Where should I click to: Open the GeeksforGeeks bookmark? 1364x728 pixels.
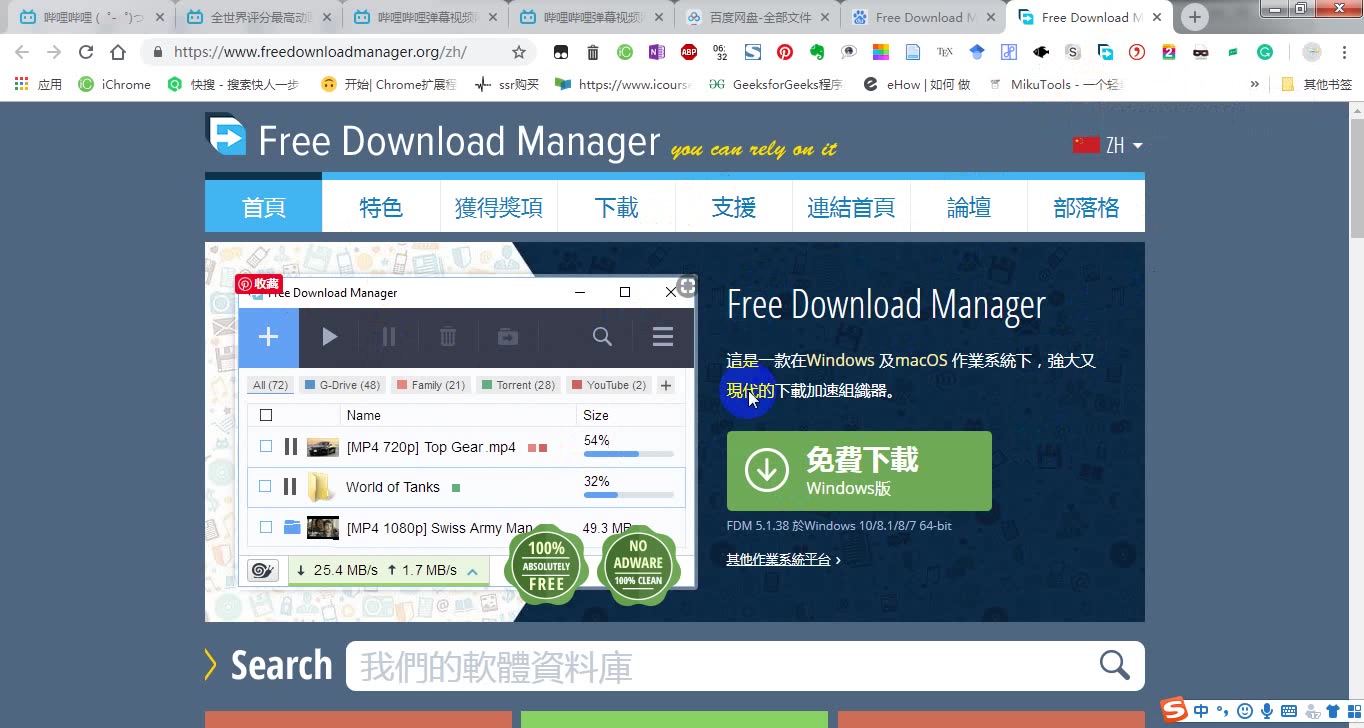click(x=776, y=84)
